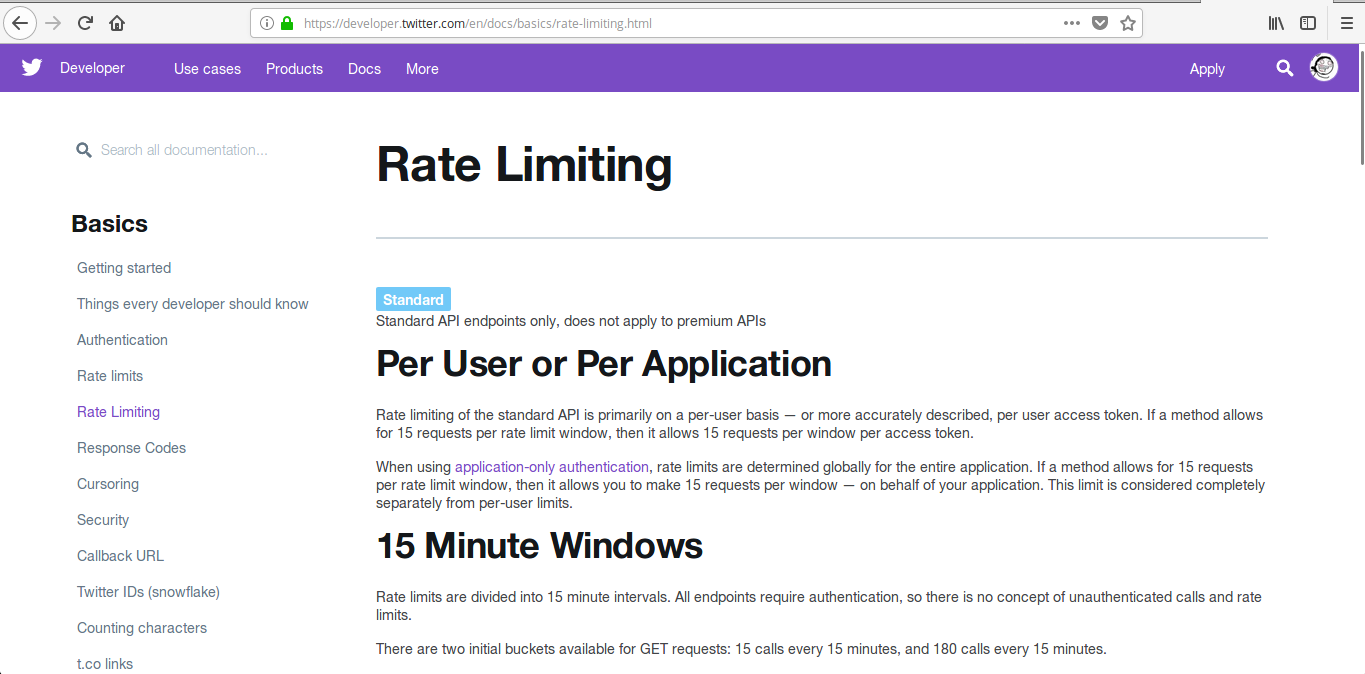Click the Basics sidebar heading

tap(110, 224)
